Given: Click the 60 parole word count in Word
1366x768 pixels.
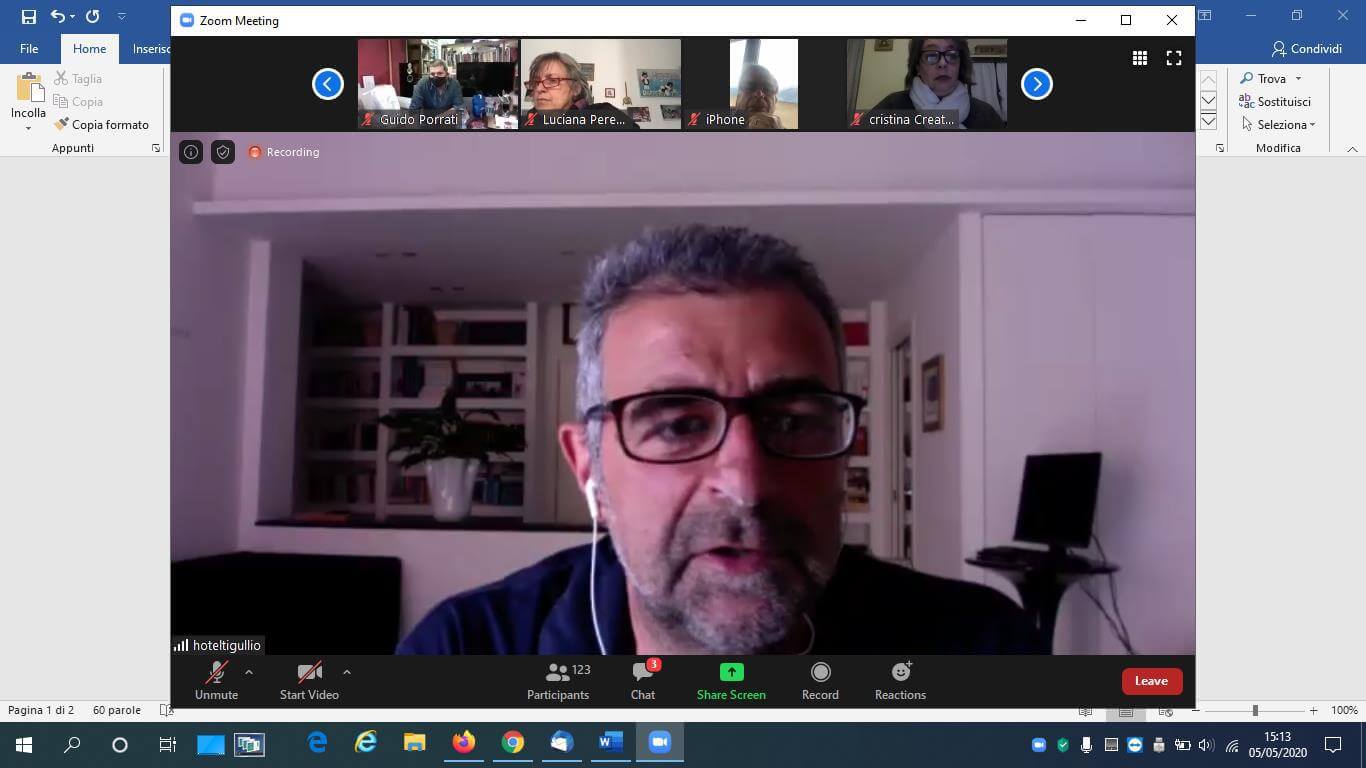Looking at the screenshot, I should tap(117, 710).
